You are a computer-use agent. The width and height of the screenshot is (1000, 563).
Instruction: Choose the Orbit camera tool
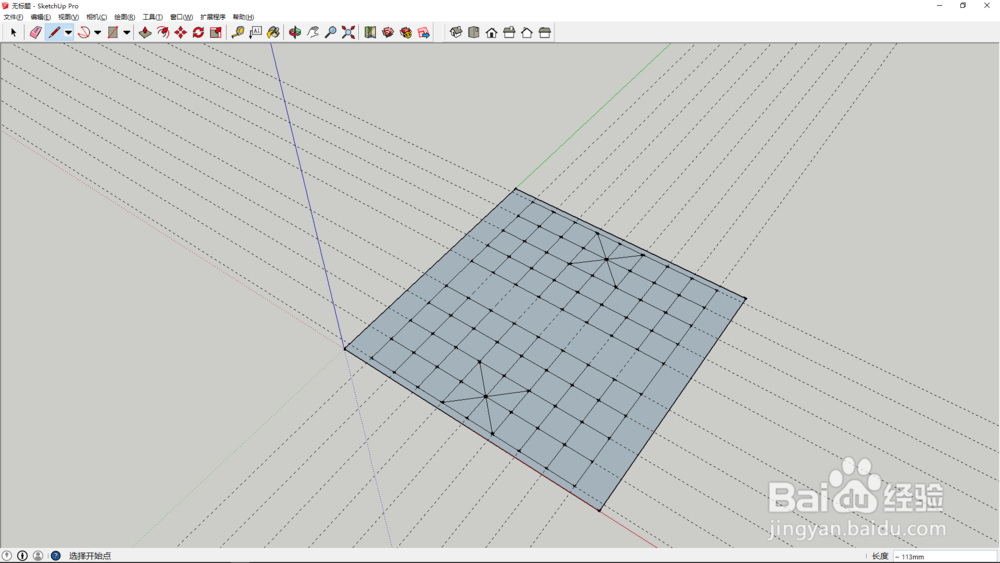(x=295, y=33)
